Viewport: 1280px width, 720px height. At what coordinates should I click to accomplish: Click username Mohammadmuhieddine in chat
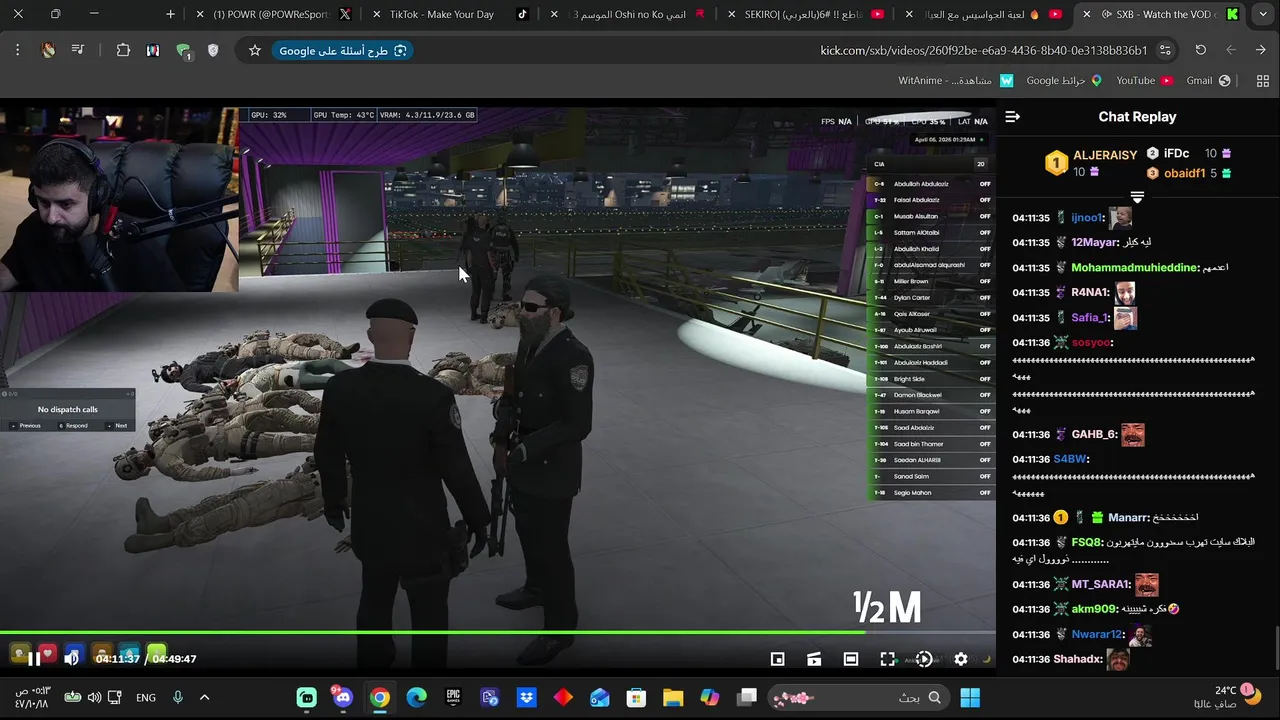coord(1134,268)
